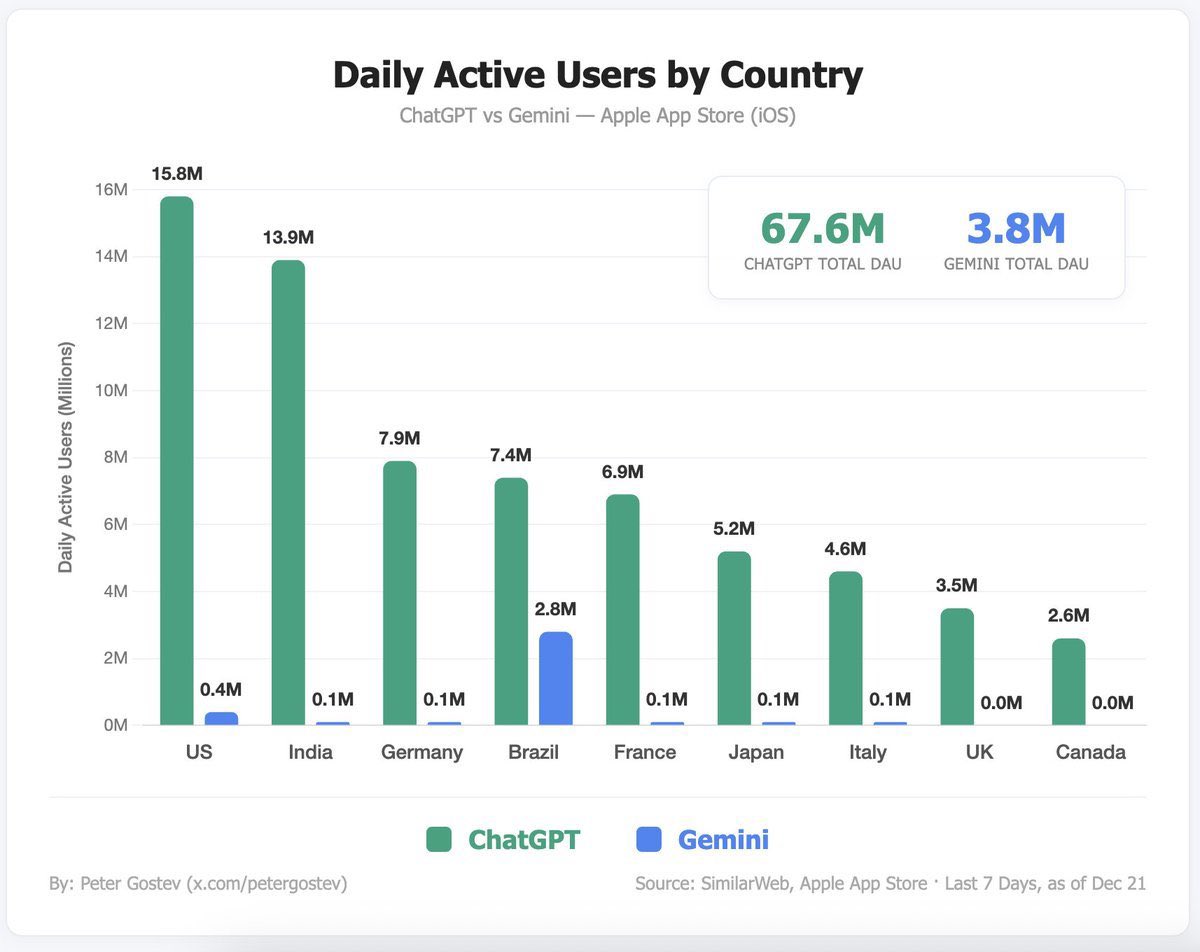Screen dimensions: 1200x952
Task: Toggle the ChatGPT series legend label
Action: tap(523, 839)
